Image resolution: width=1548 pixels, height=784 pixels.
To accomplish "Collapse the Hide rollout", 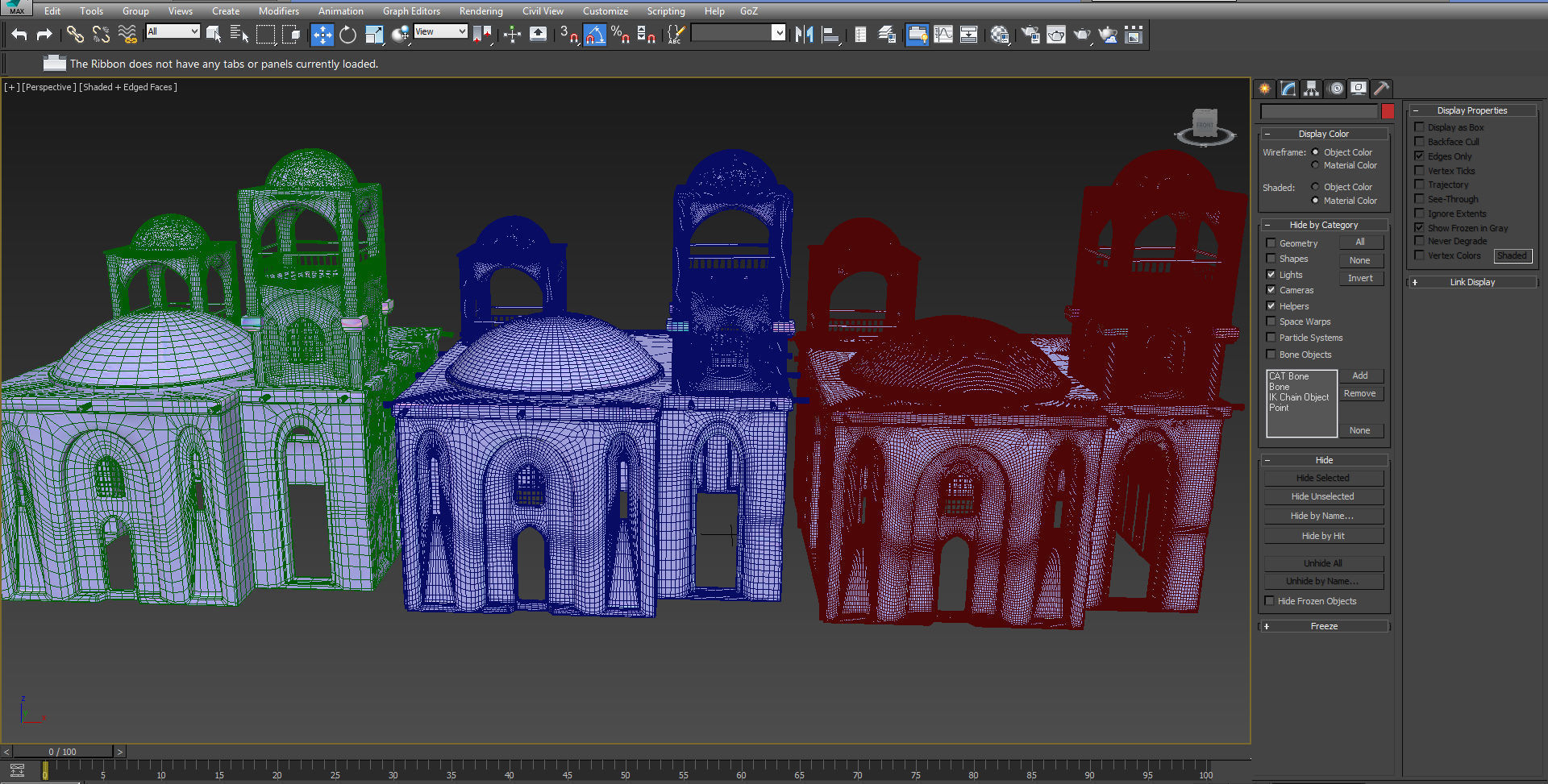I will coord(1324,460).
